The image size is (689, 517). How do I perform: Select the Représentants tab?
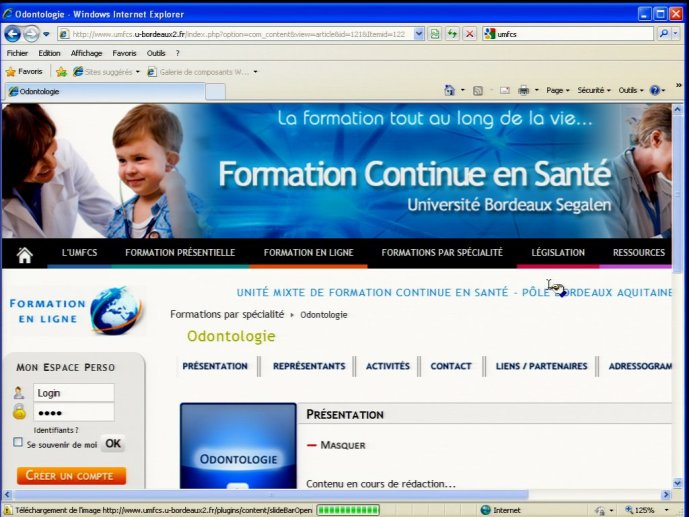point(309,366)
